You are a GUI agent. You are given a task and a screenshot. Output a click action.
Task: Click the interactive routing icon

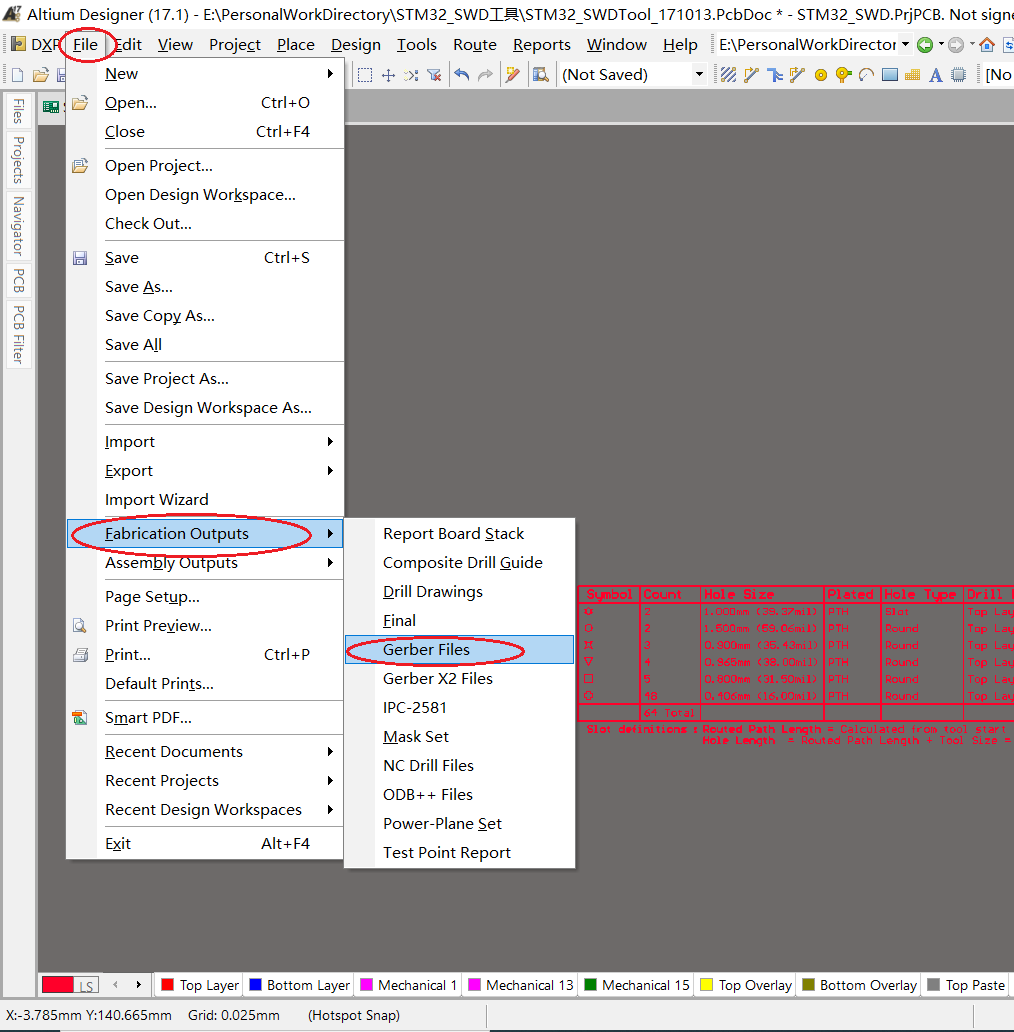751,75
